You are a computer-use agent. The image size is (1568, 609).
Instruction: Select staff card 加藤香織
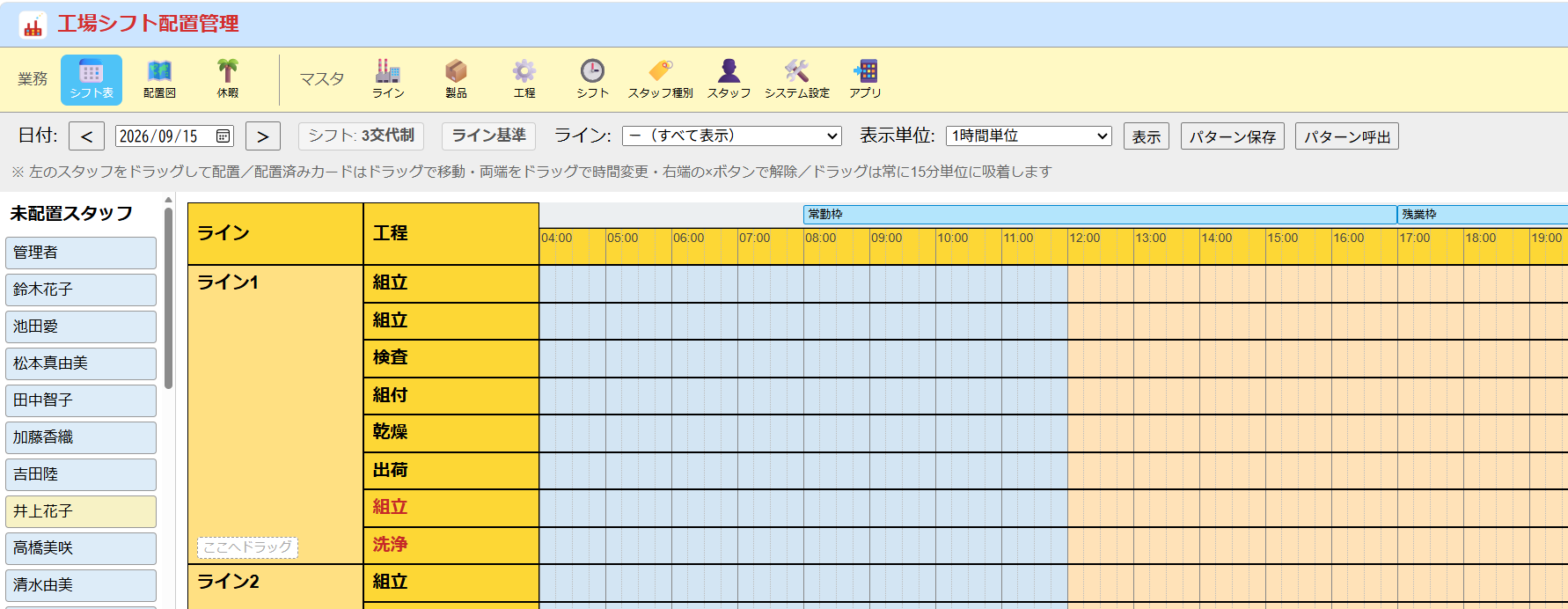81,437
